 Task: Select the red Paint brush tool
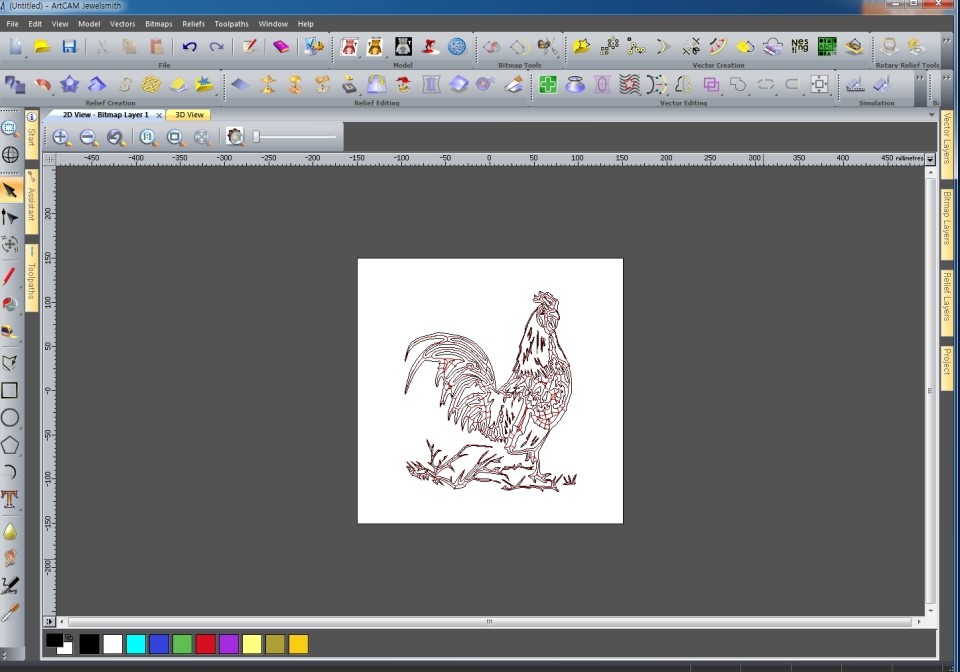click(x=9, y=276)
